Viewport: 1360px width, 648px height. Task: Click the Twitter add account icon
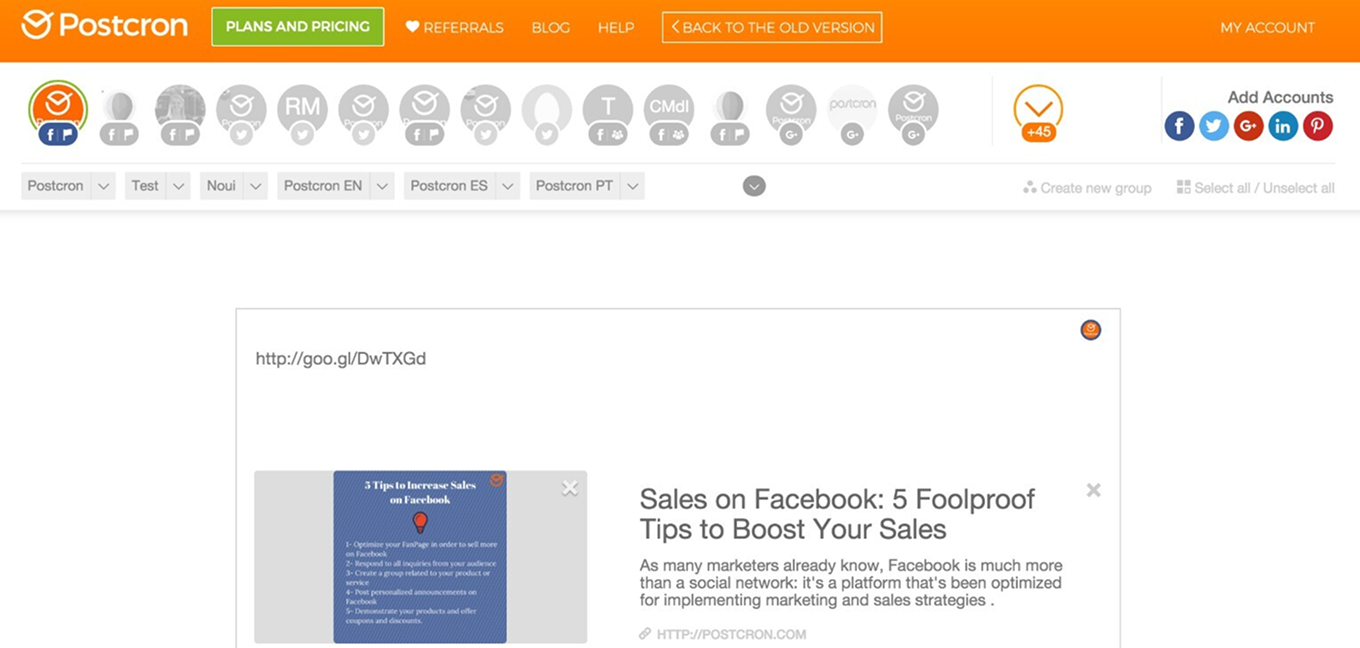pyautogui.click(x=1214, y=126)
